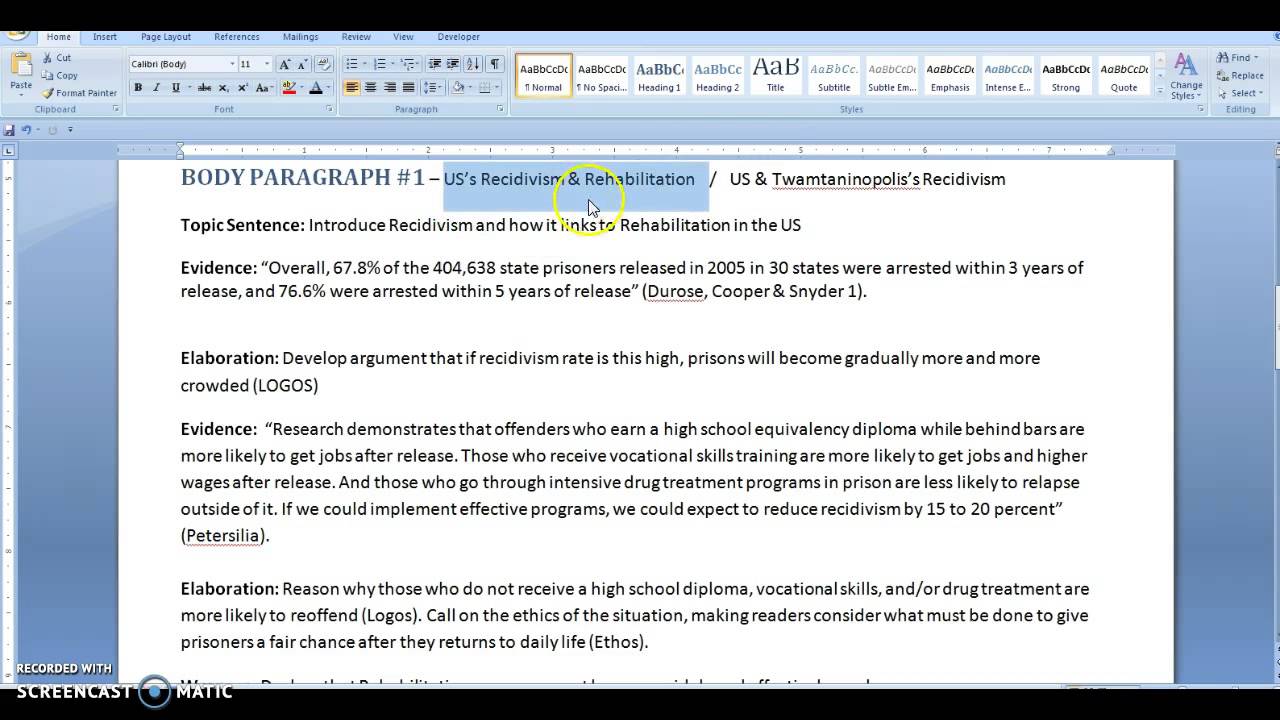Open the font size dropdown
Image resolution: width=1280 pixels, height=720 pixels.
(266, 64)
